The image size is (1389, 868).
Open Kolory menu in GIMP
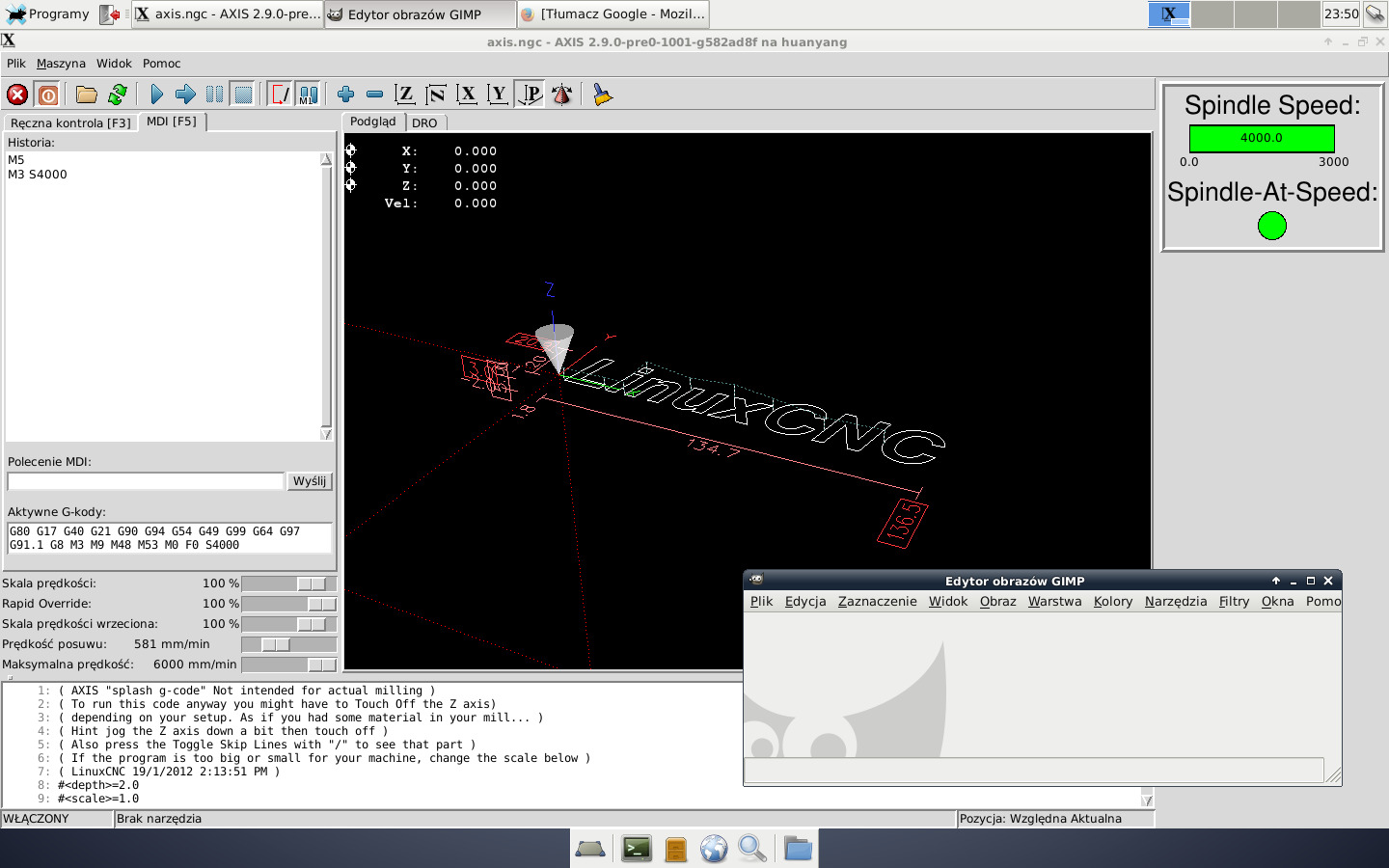coord(1113,601)
